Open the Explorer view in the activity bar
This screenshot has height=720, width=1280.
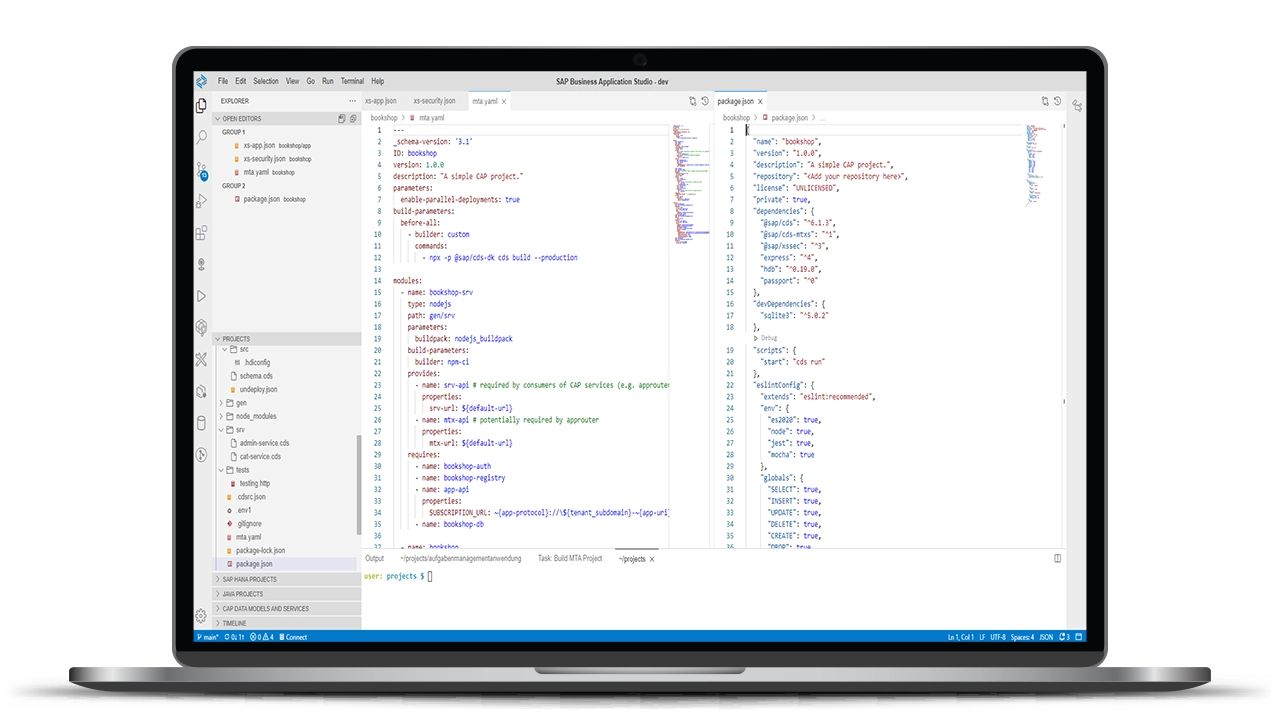(x=201, y=105)
